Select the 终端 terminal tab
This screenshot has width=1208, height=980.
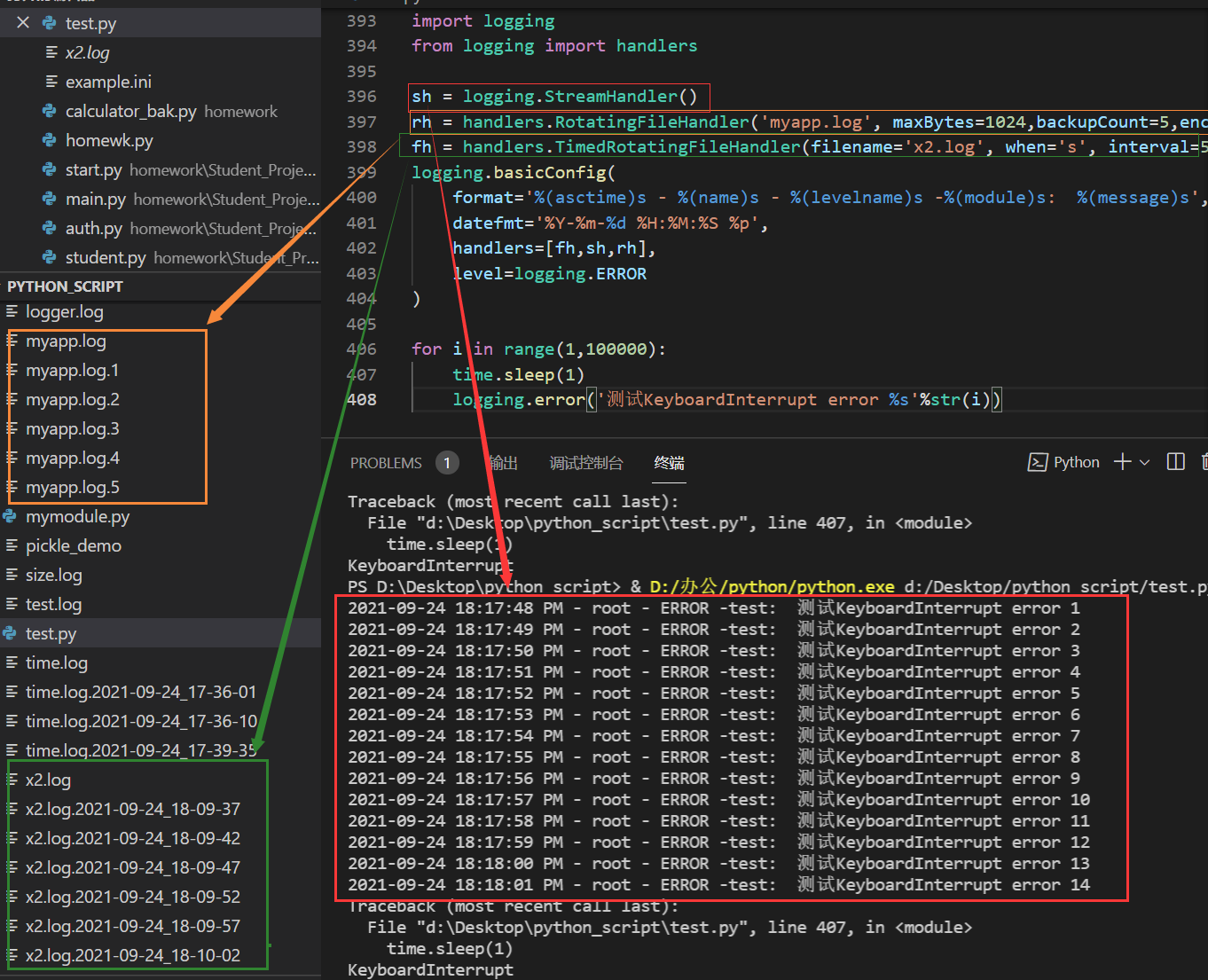(669, 463)
